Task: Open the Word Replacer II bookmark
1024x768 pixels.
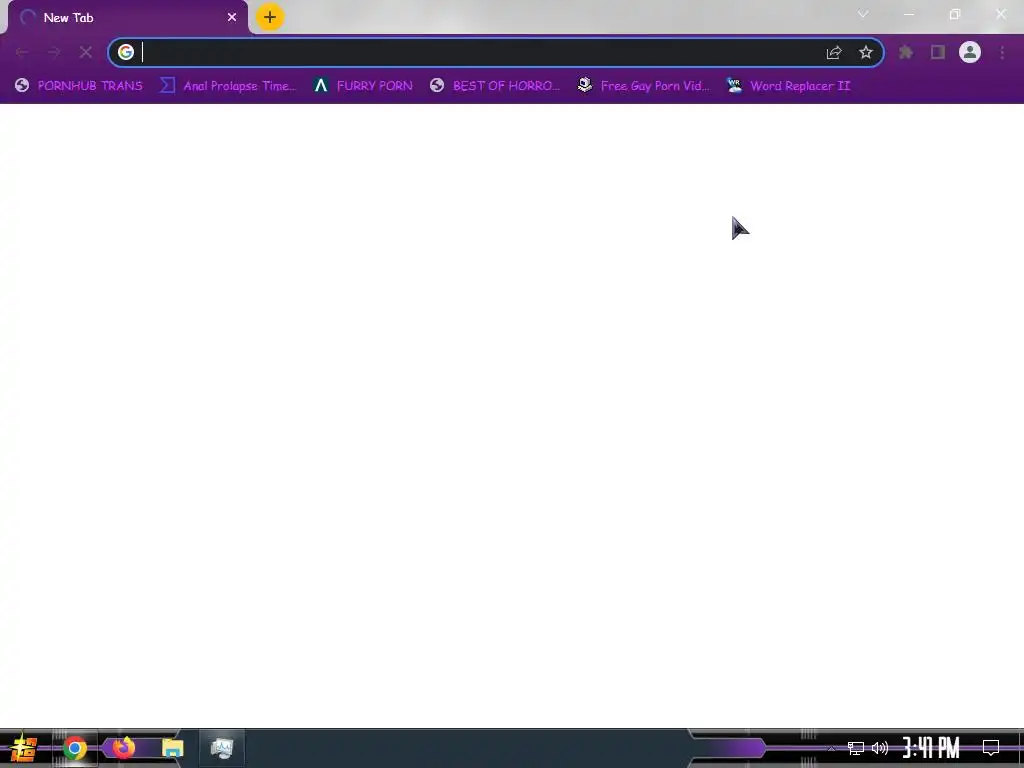Action: (x=789, y=86)
